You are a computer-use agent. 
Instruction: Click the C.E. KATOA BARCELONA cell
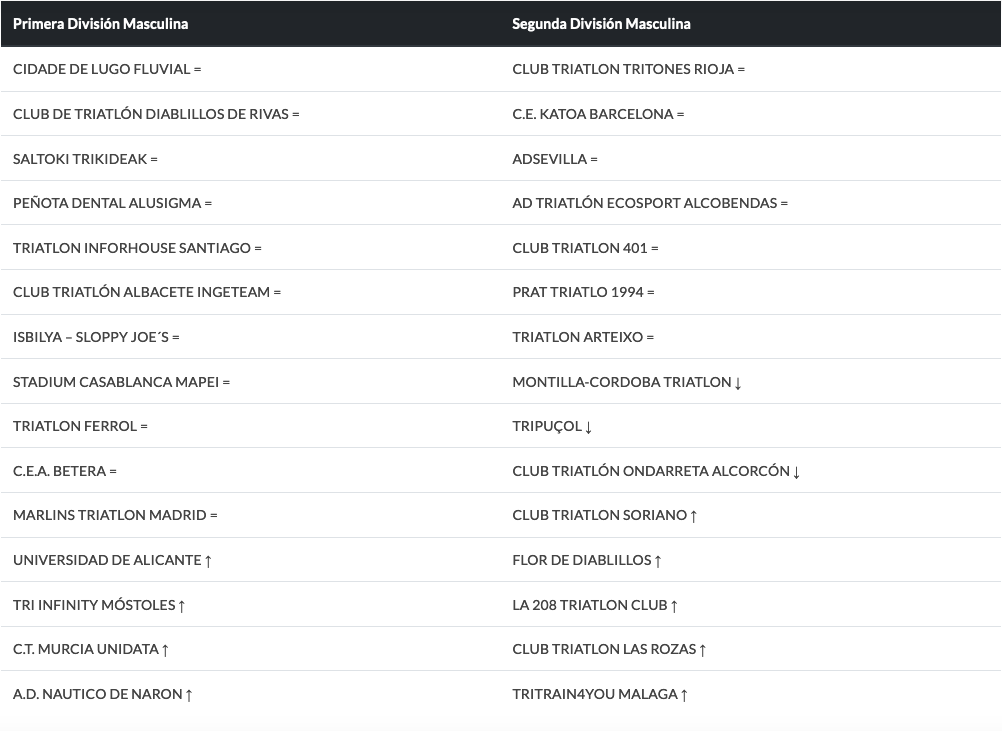tap(598, 114)
